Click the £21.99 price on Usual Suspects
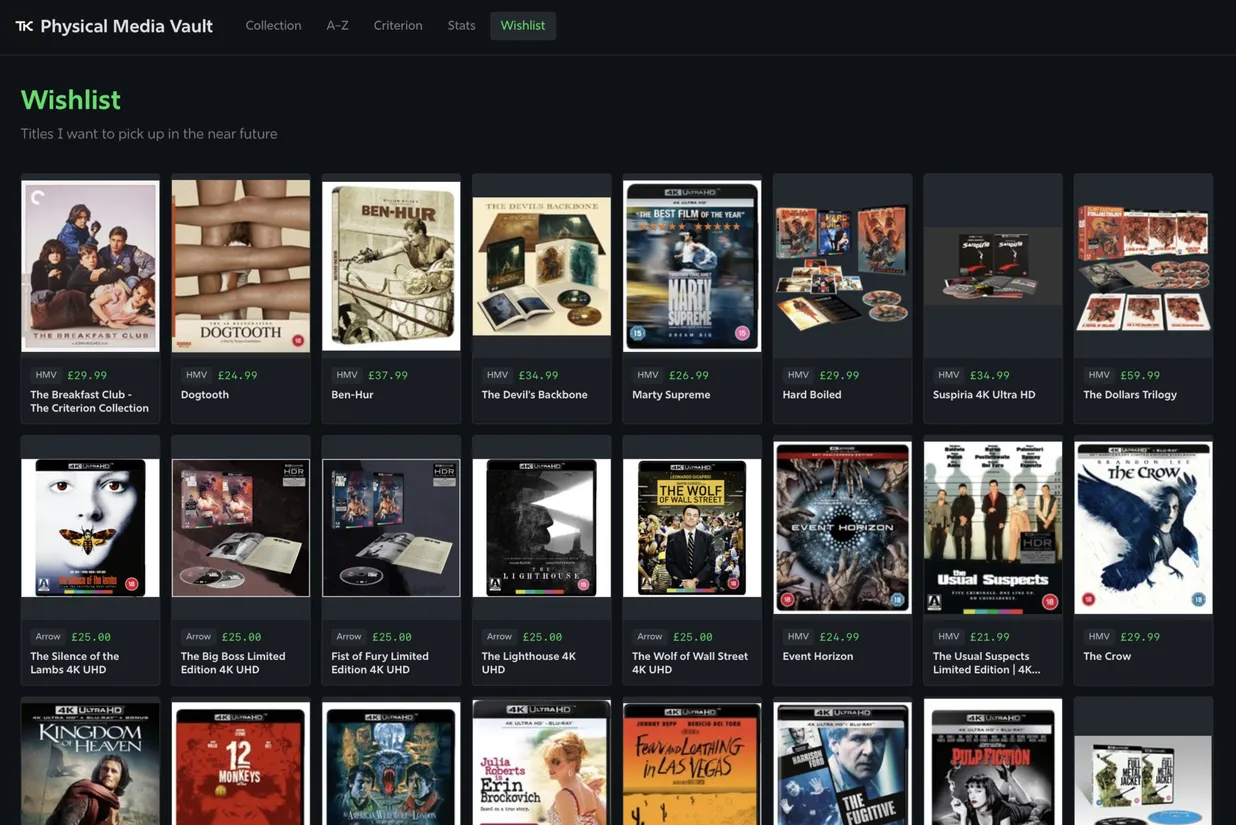This screenshot has width=1236, height=825. (x=990, y=636)
